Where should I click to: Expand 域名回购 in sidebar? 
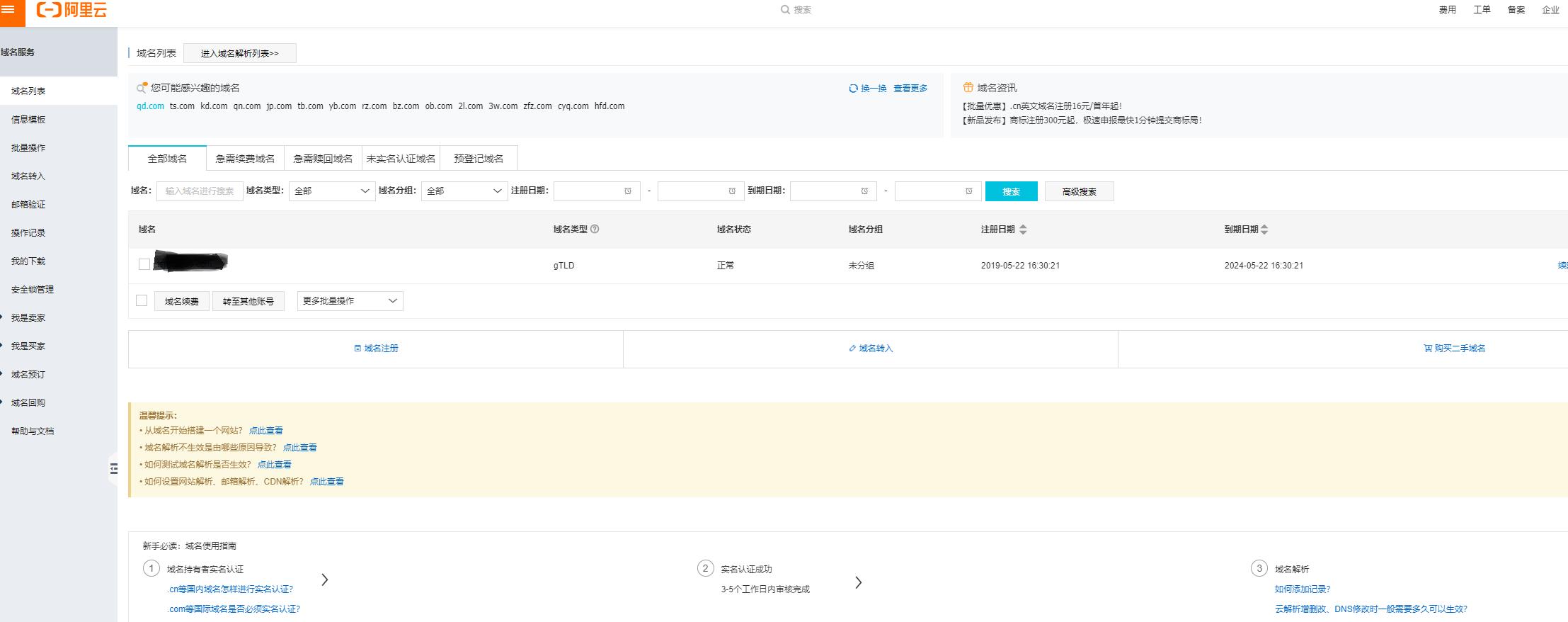tap(28, 403)
